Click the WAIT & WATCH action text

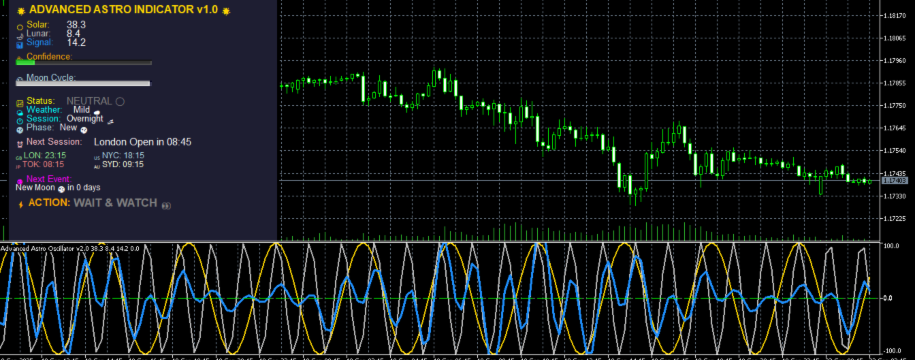click(115, 203)
